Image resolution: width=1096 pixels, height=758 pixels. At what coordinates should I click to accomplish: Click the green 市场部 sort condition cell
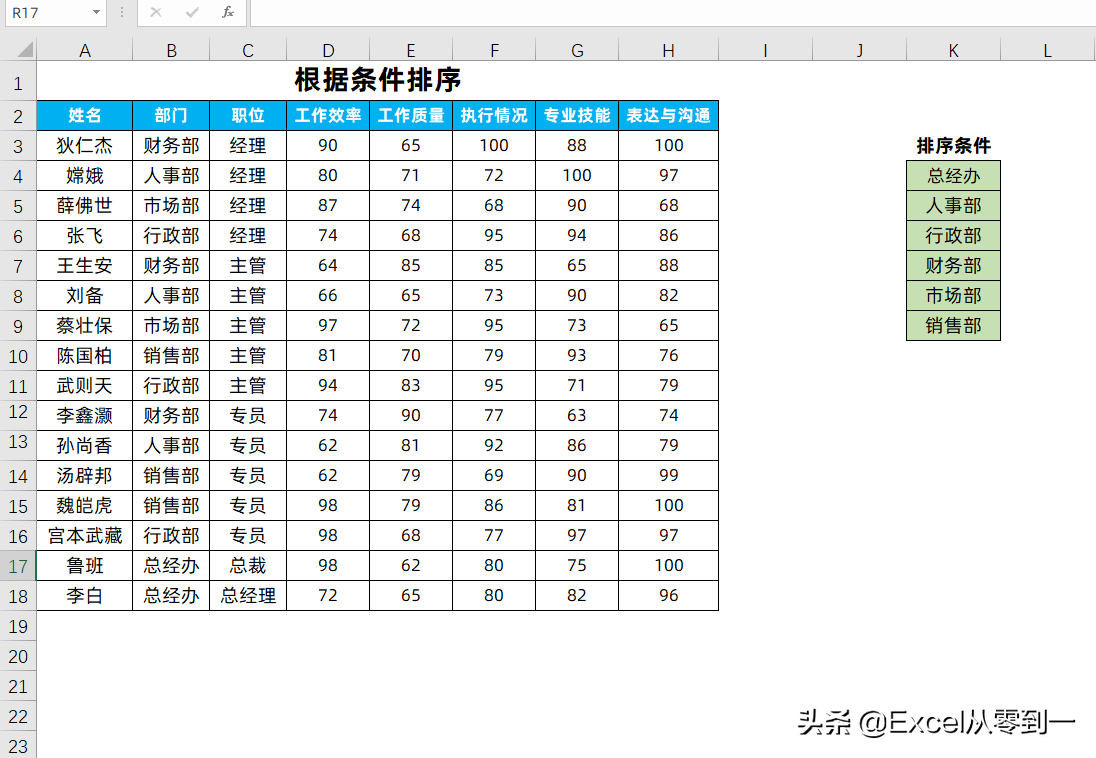point(953,296)
